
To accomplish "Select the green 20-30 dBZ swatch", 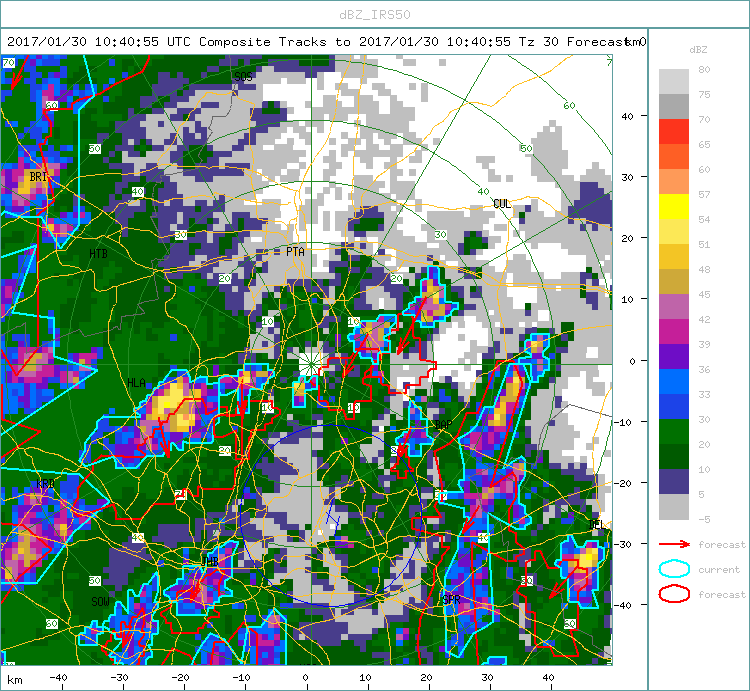I will 673,432.
